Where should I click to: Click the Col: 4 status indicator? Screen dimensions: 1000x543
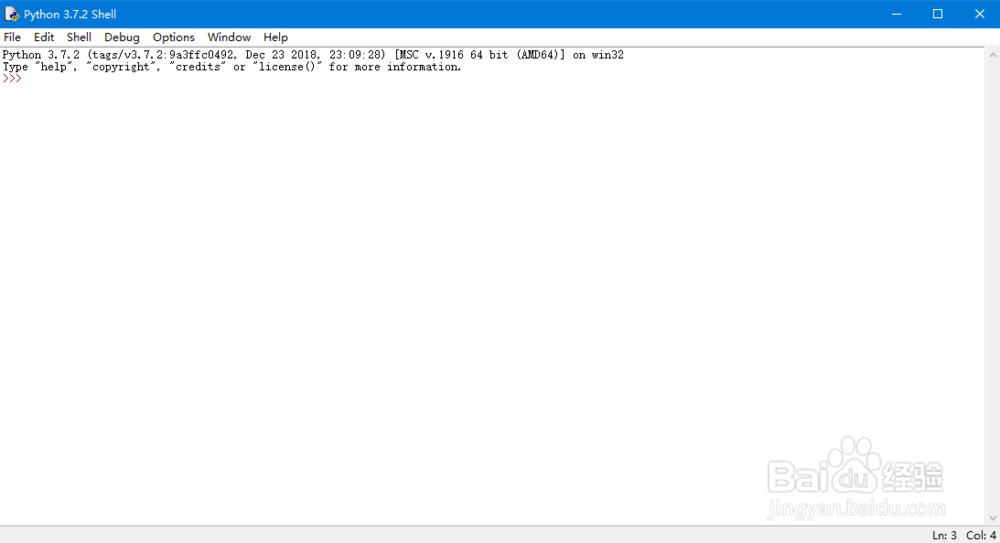click(981, 535)
